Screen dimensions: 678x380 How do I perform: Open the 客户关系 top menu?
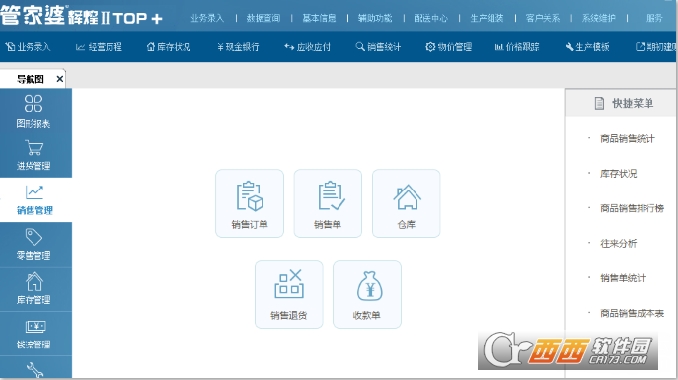tap(543, 18)
